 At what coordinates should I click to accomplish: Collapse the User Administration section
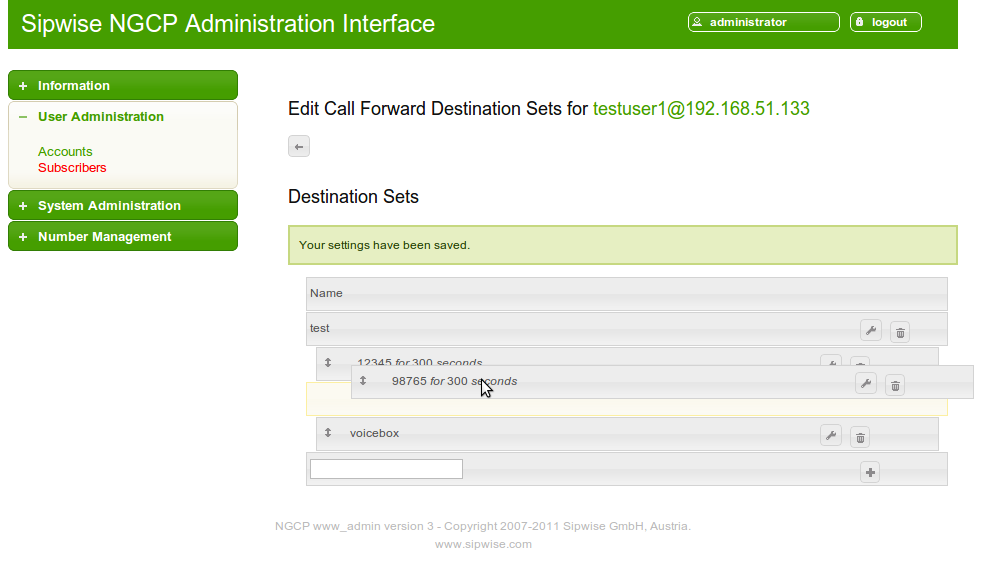point(123,117)
